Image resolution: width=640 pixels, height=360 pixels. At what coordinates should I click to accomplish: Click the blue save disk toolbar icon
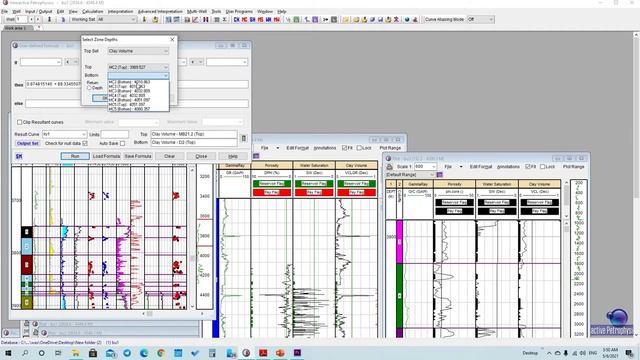(x=380, y=19)
